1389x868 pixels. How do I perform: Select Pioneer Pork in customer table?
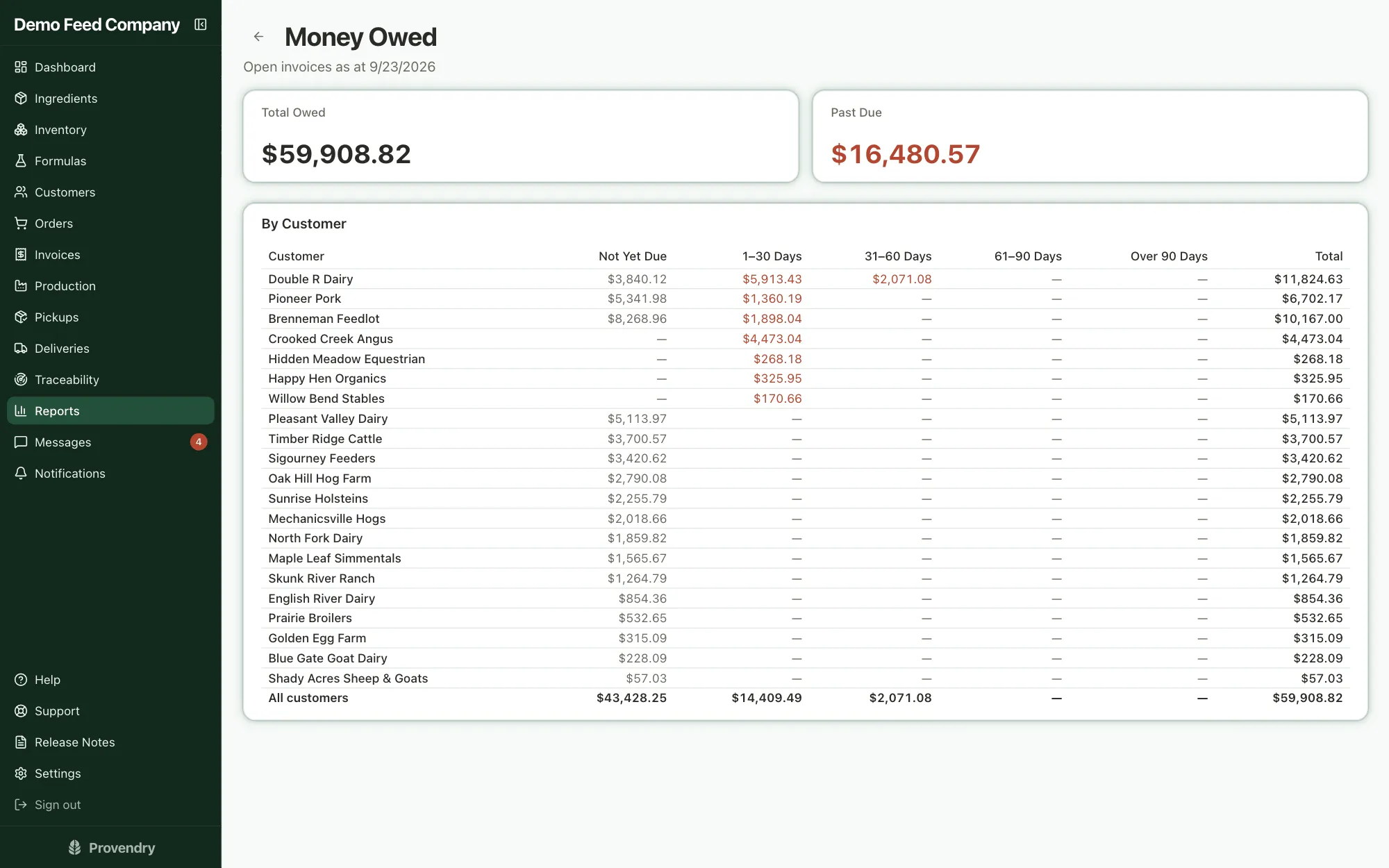pyautogui.click(x=304, y=299)
